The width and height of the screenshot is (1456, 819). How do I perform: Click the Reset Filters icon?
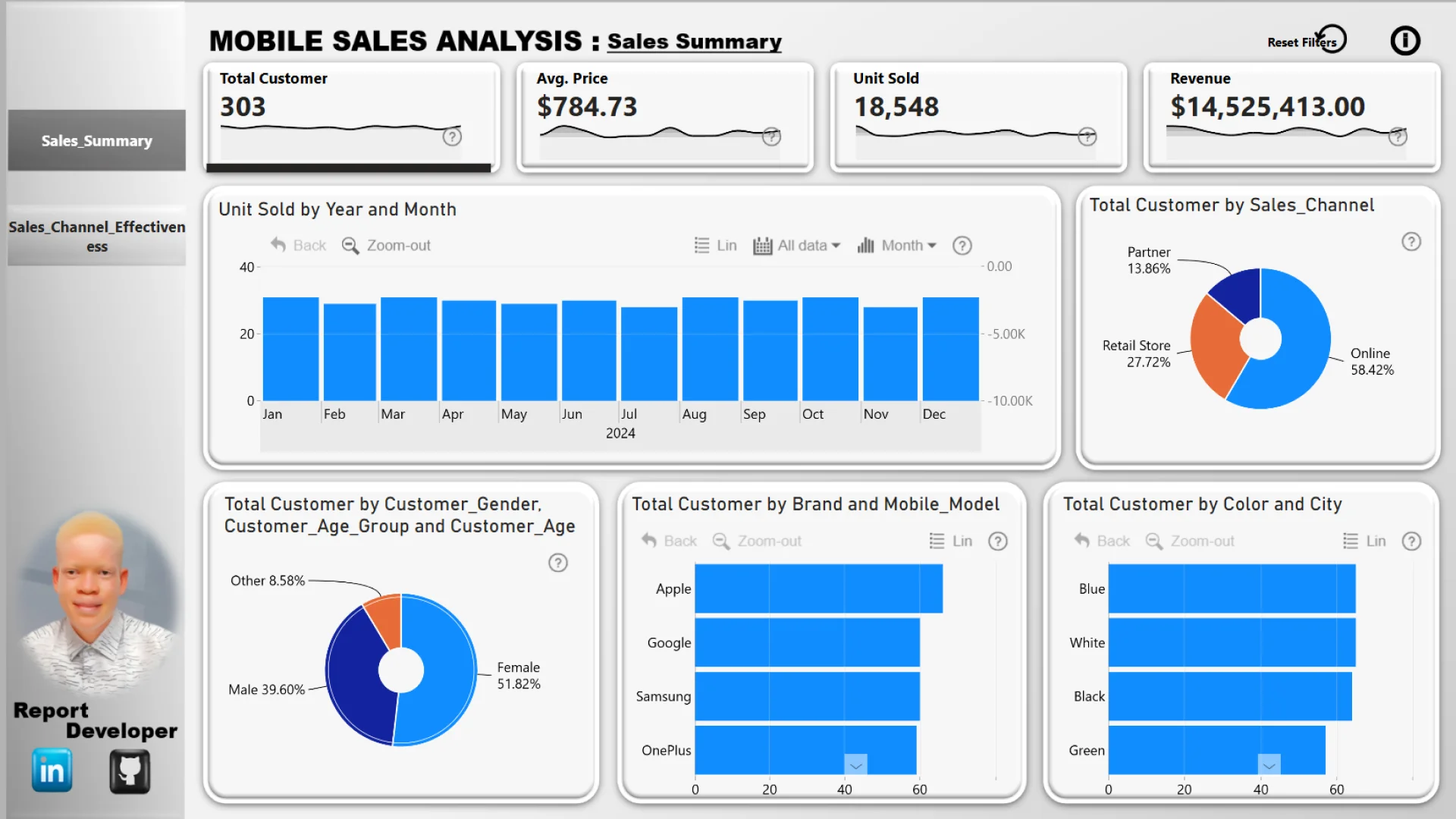pos(1332,39)
